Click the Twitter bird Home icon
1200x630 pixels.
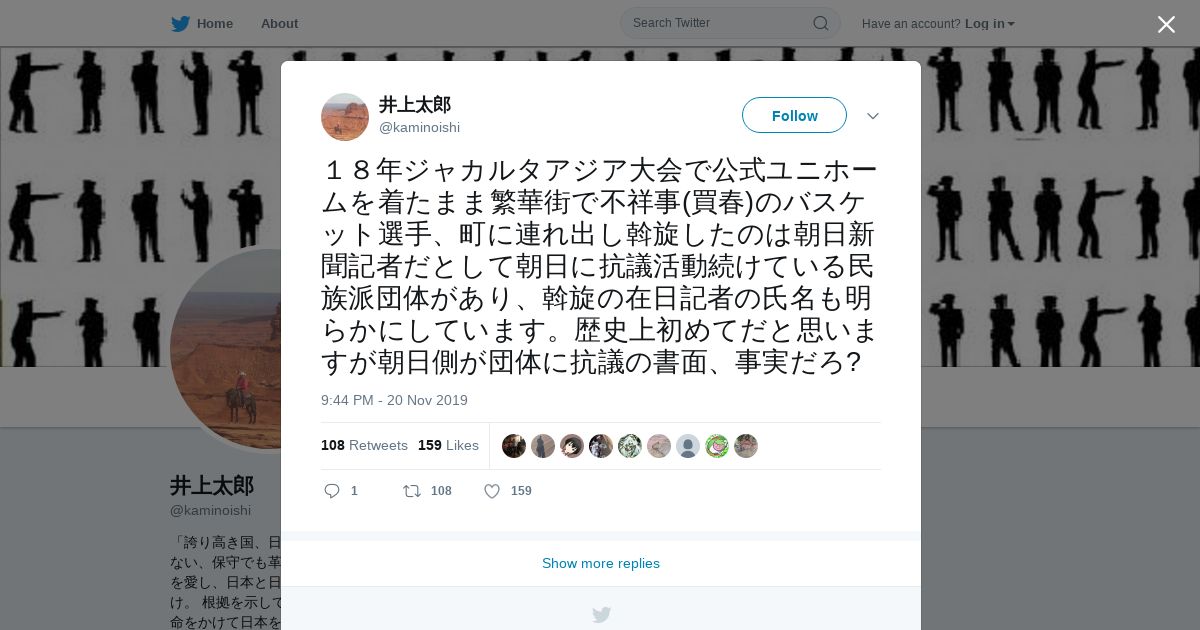[180, 23]
